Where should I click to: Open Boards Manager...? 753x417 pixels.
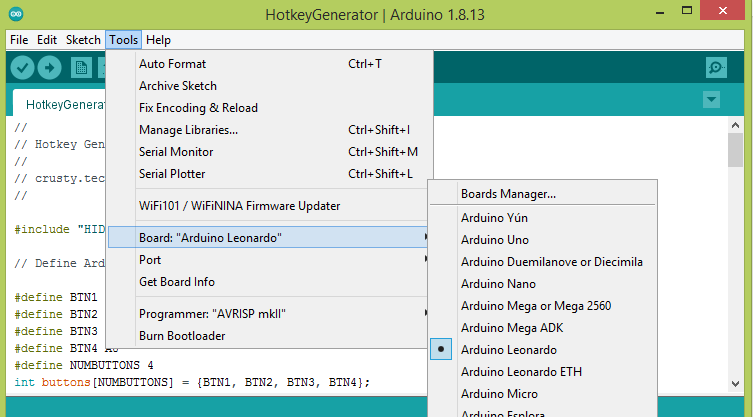(x=508, y=194)
